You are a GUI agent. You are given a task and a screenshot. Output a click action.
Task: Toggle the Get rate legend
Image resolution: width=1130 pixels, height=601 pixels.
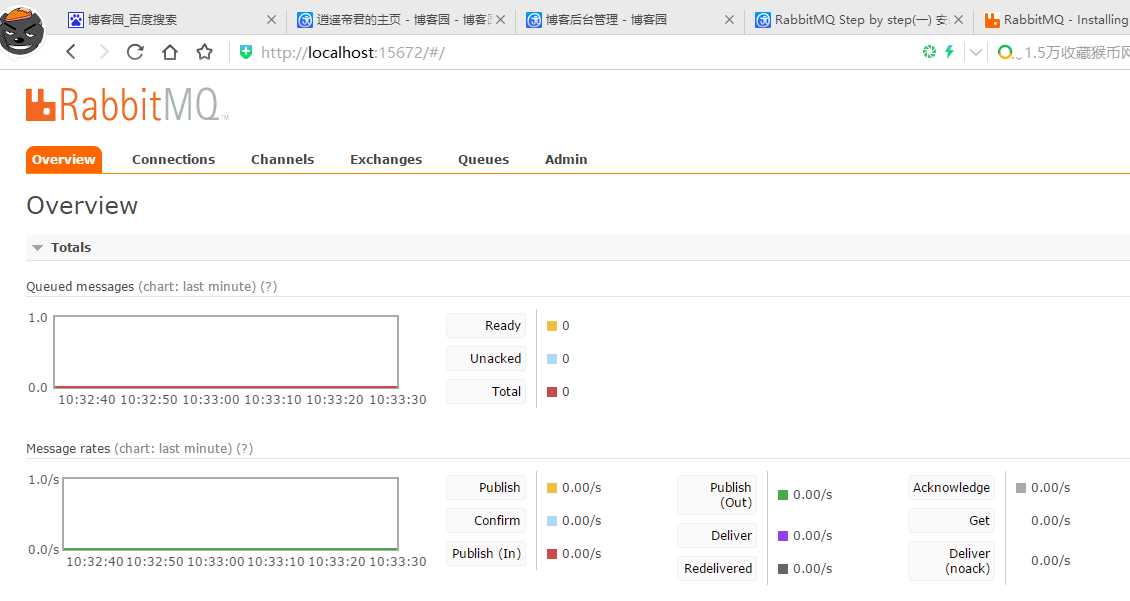[951, 520]
